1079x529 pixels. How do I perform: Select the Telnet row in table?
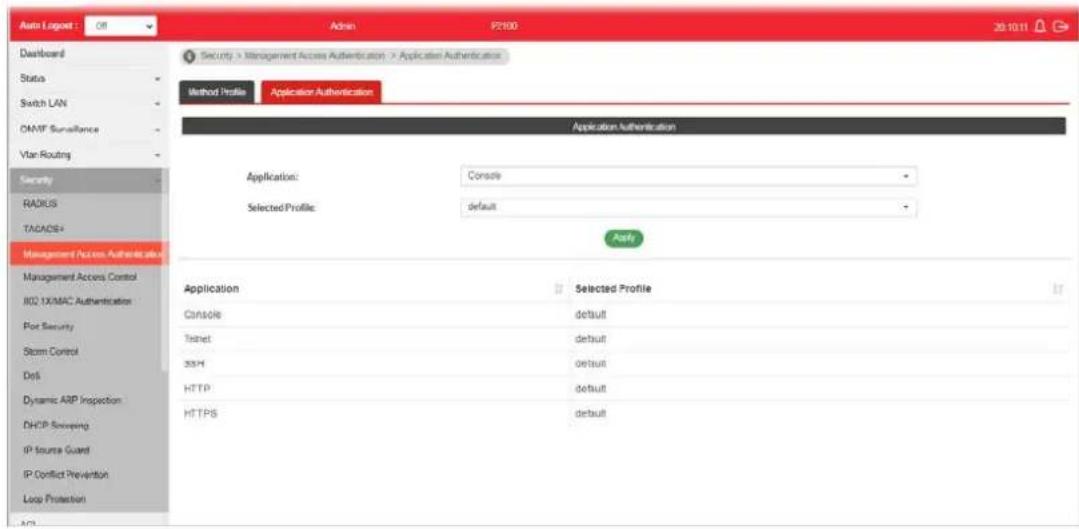[623, 340]
